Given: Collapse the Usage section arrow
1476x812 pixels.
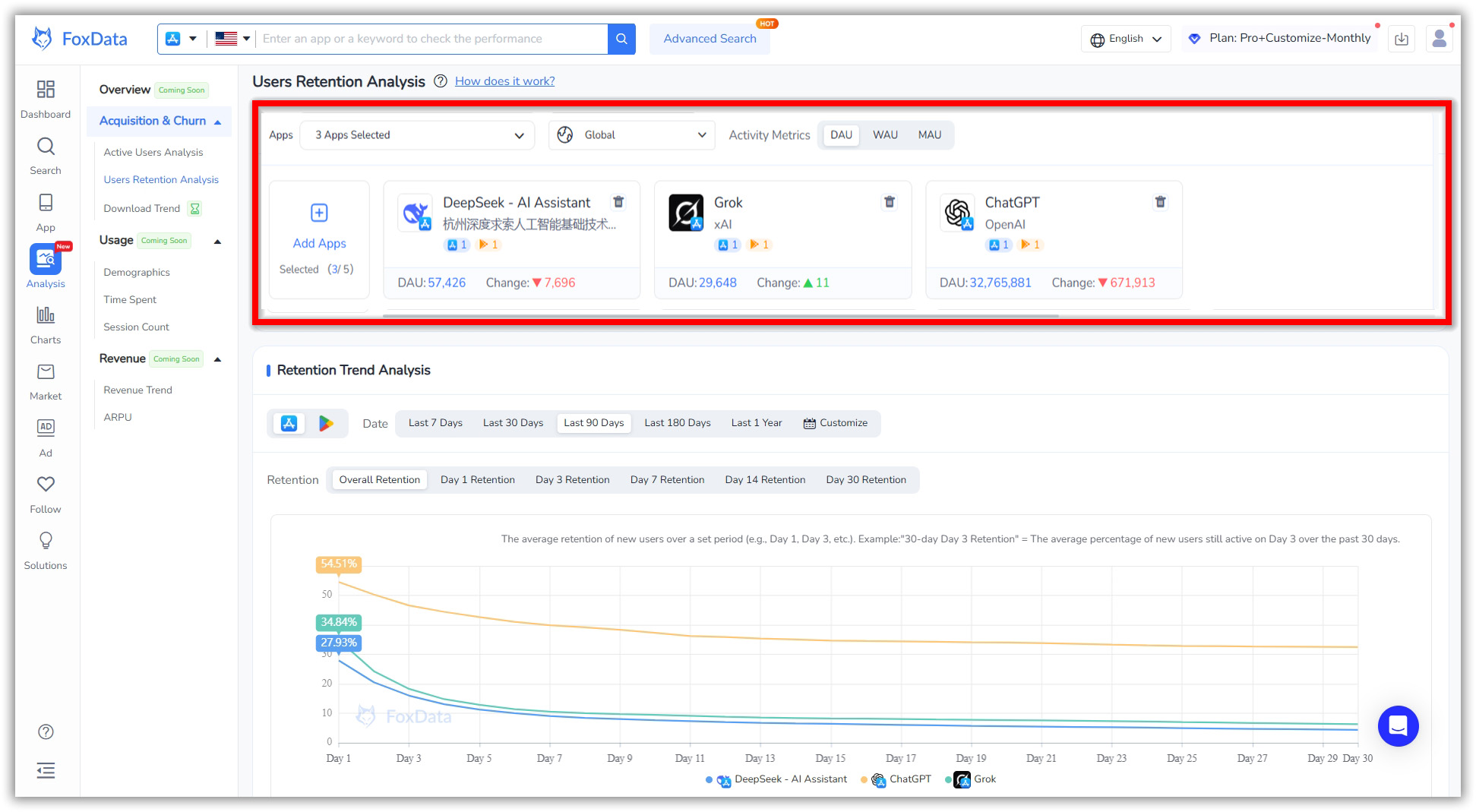Looking at the screenshot, I should 217,242.
